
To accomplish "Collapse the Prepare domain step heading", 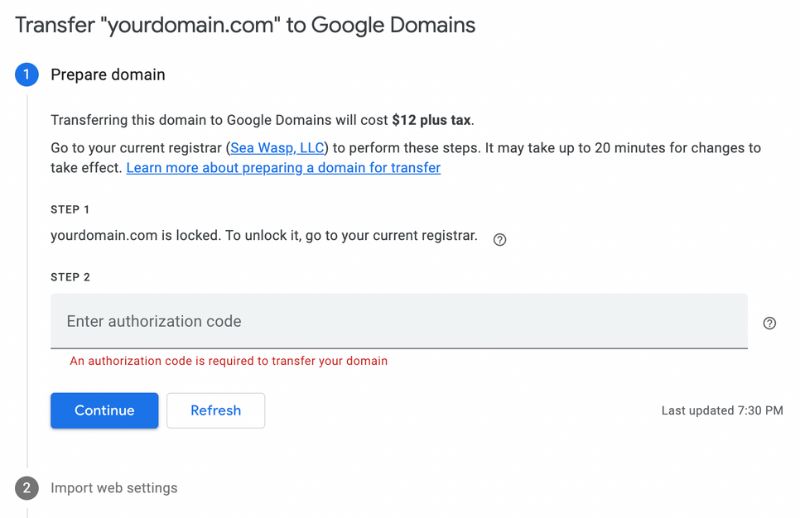I will pos(108,75).
